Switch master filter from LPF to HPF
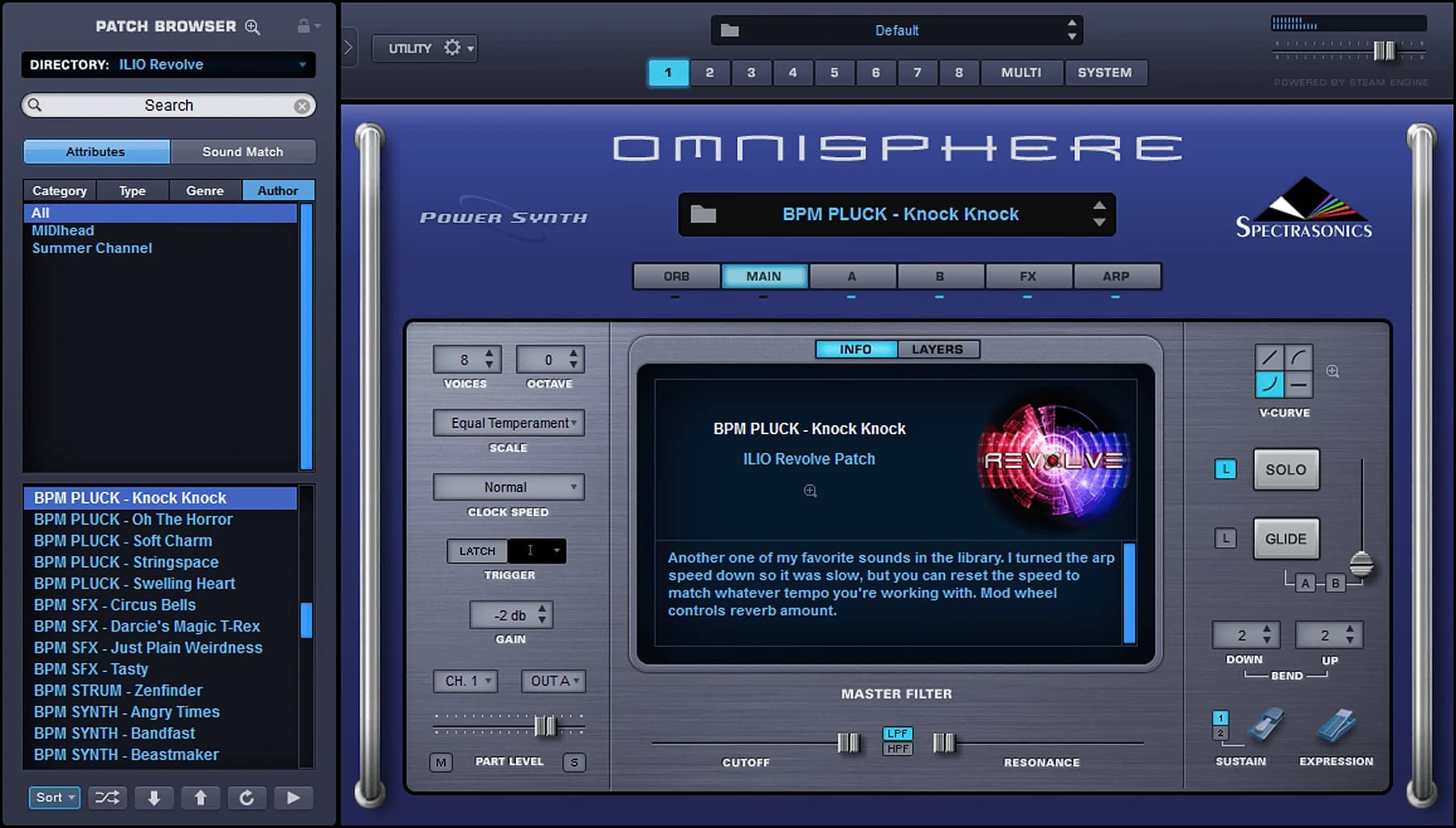The width and height of the screenshot is (1456, 828). click(x=897, y=749)
